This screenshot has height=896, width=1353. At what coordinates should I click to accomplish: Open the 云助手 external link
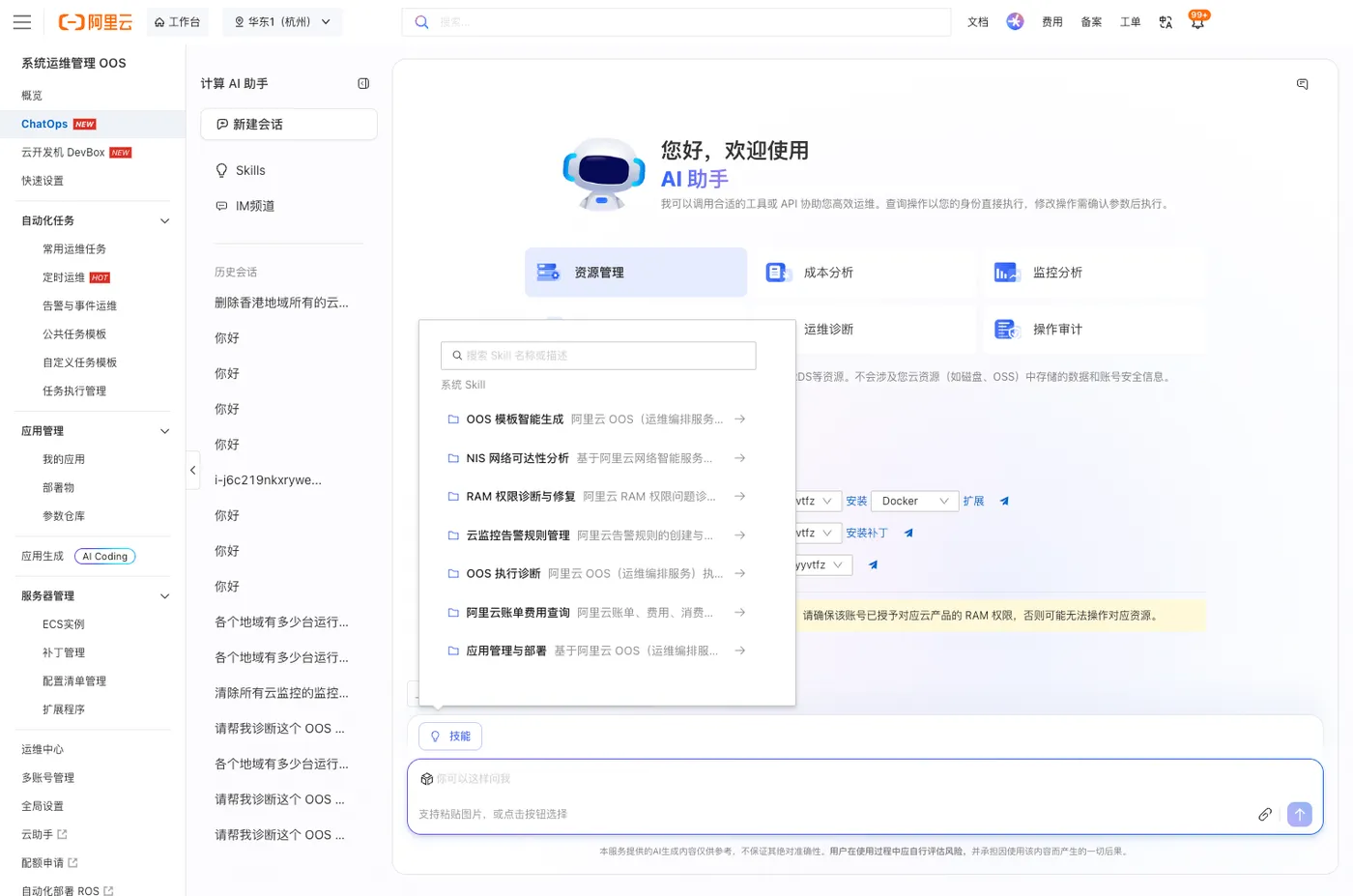44,835
